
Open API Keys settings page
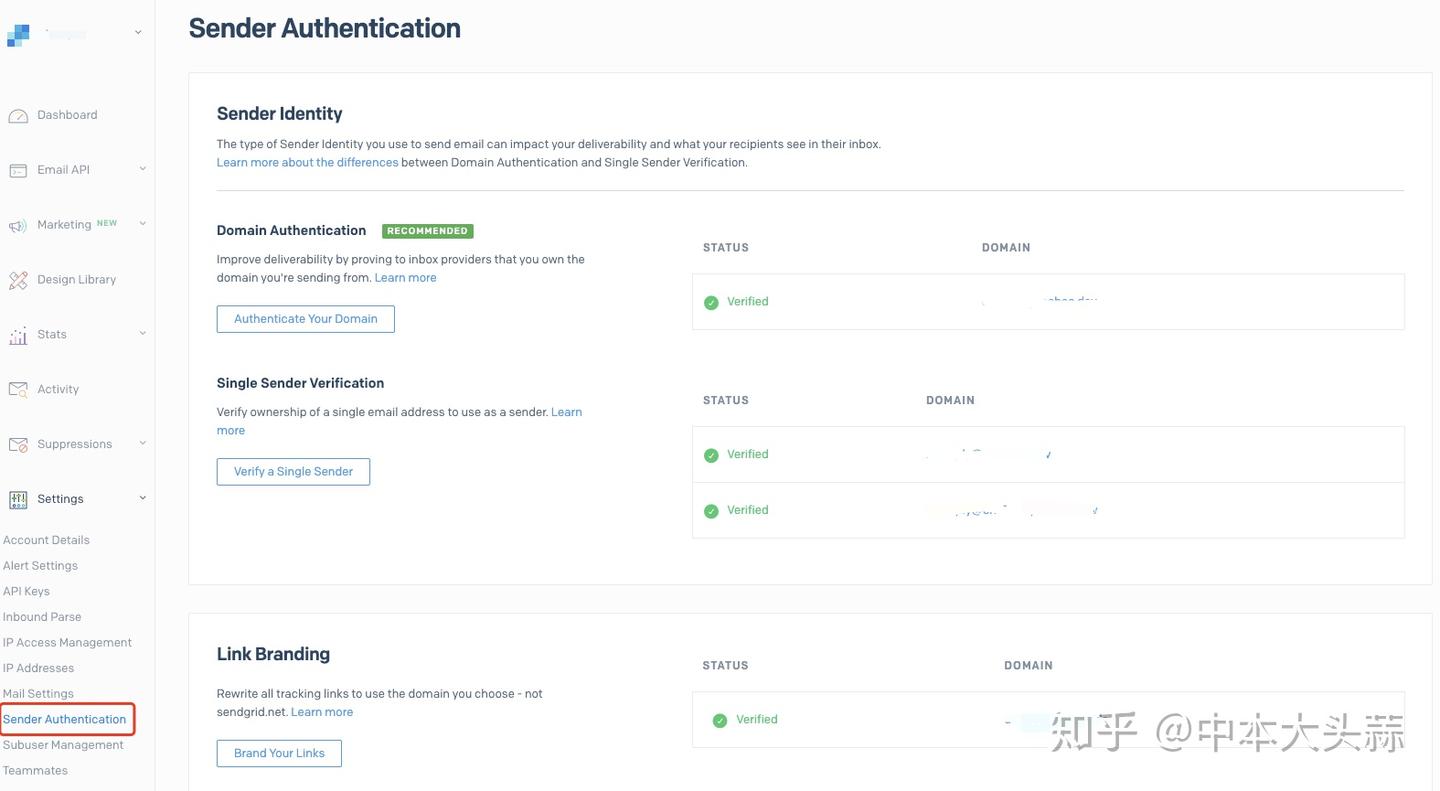coord(26,591)
